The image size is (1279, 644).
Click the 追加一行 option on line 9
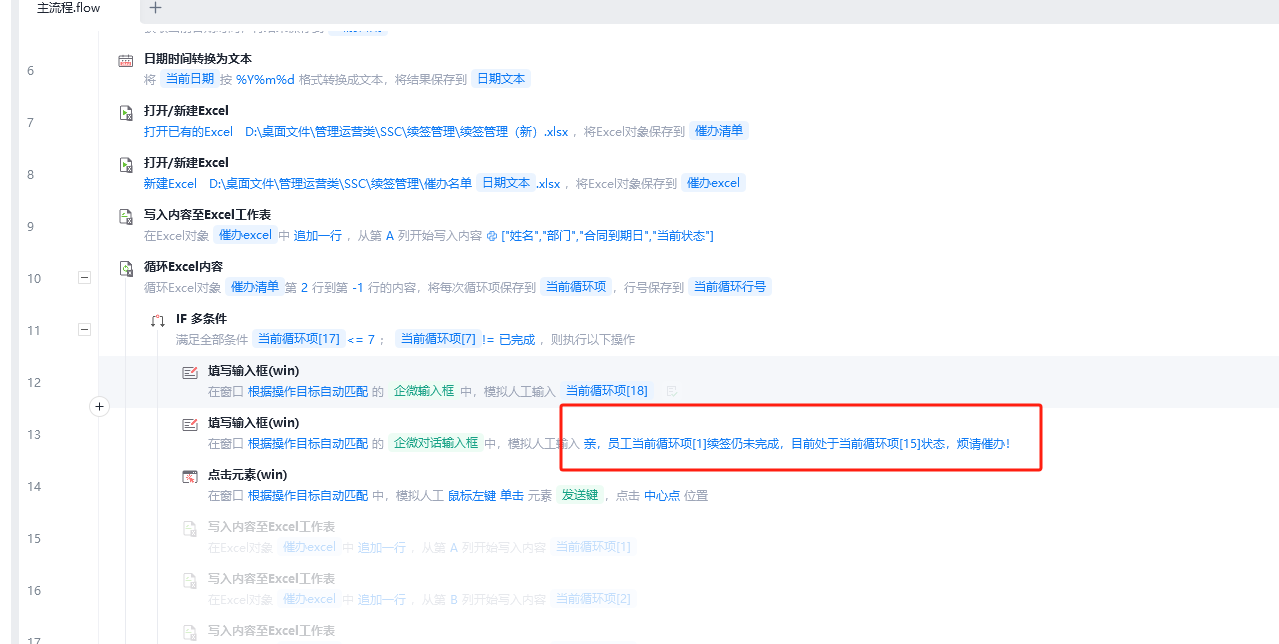317,235
